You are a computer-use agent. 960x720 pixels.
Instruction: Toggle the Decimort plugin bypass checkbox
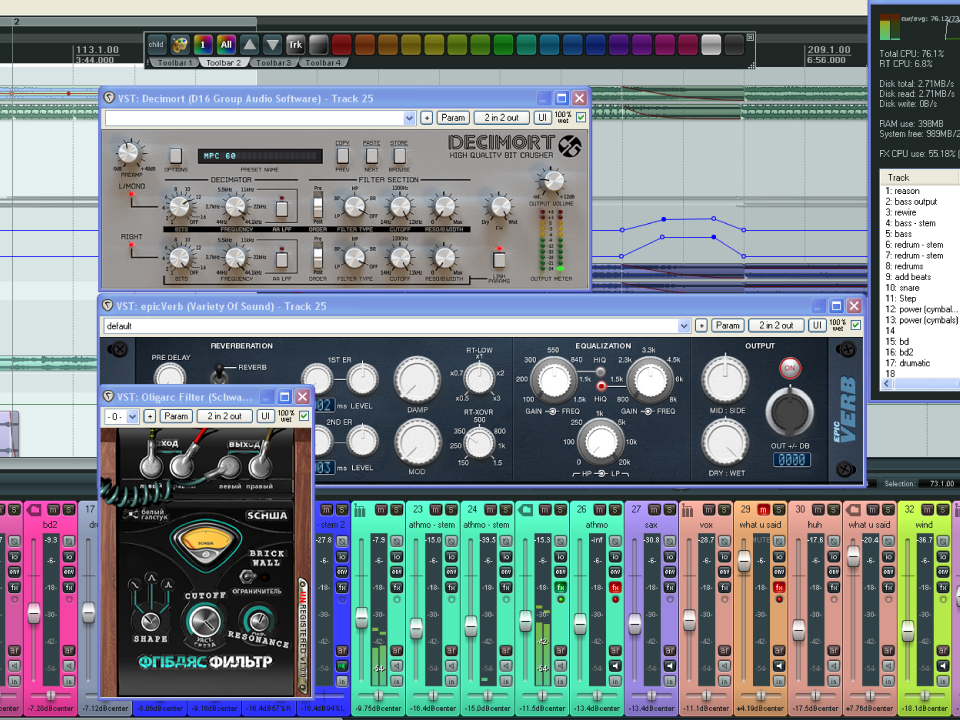pos(581,117)
